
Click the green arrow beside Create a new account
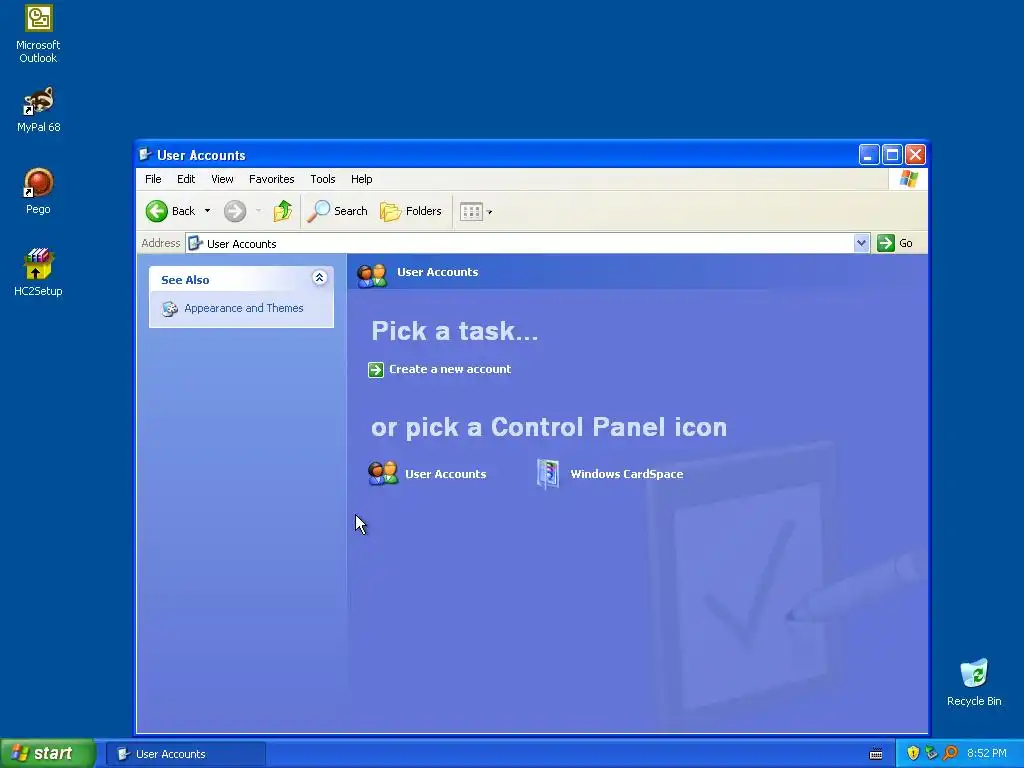tap(376, 370)
